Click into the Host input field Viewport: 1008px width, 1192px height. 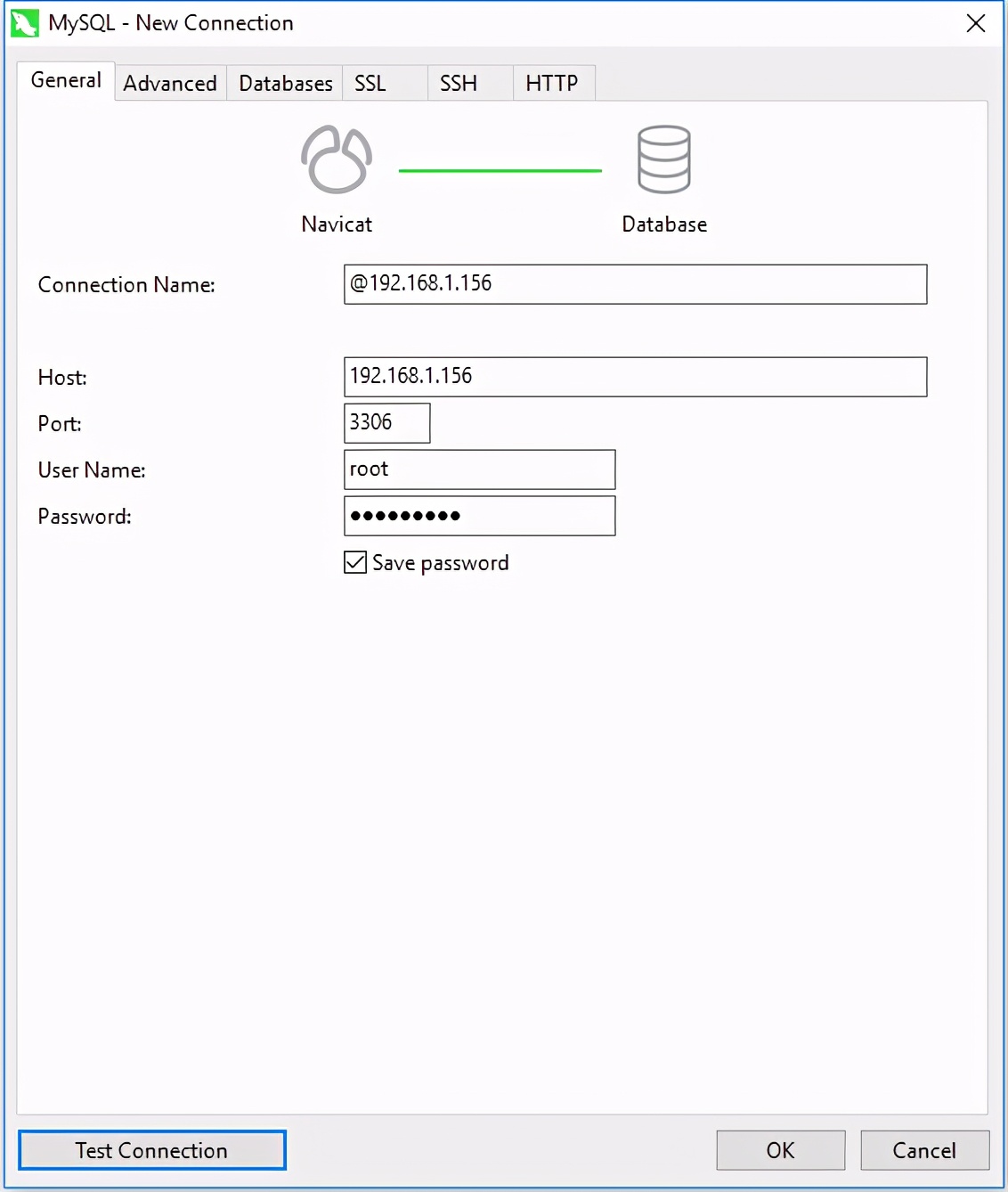coord(636,377)
